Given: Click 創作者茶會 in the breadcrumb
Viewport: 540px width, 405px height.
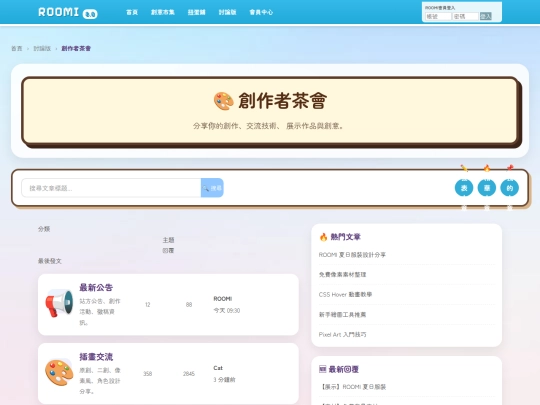Looking at the screenshot, I should [x=76, y=49].
